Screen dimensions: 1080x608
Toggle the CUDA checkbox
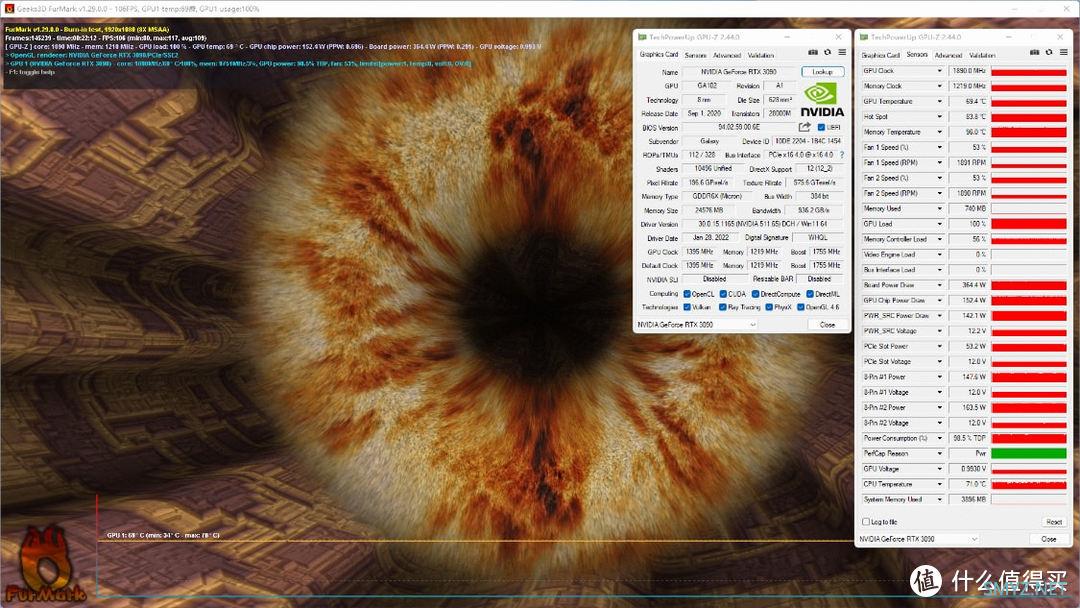723,294
